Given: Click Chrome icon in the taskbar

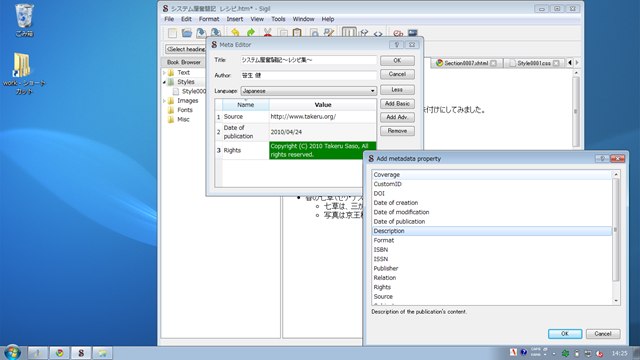Looking at the screenshot, I should coord(60,353).
